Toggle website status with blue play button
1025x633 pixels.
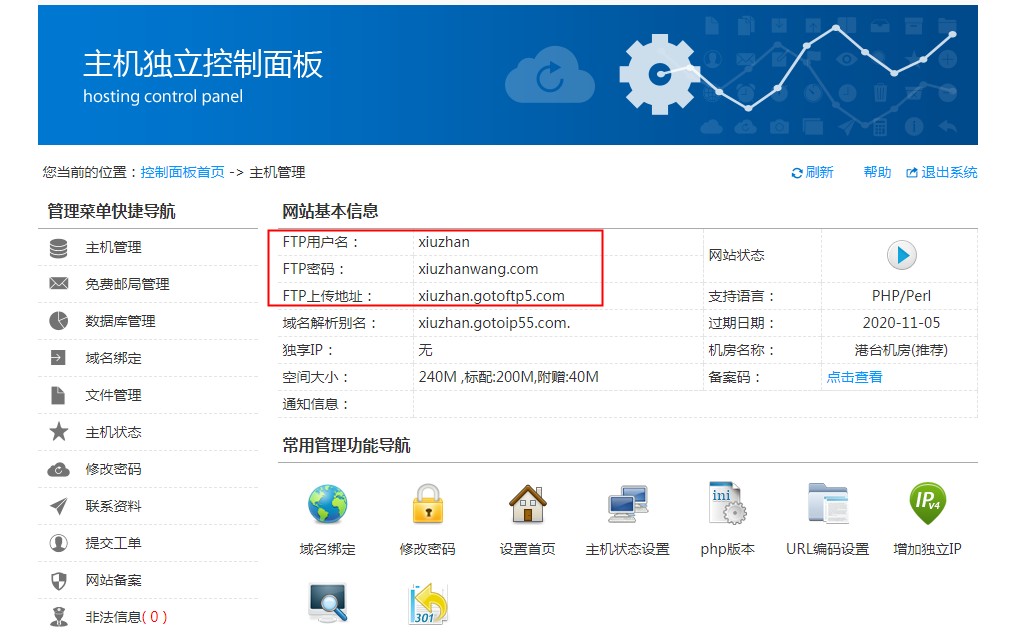901,255
